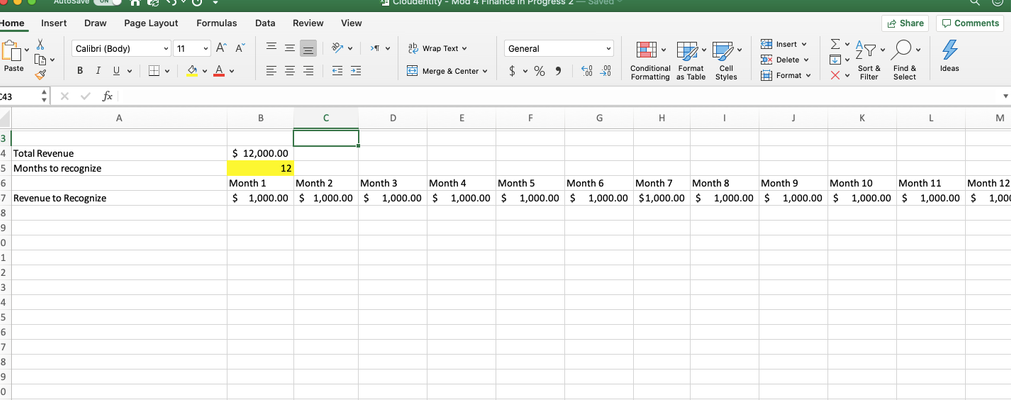The height and width of the screenshot is (400, 1011).
Task: Open Find & Select magnifier
Action: [x=904, y=61]
